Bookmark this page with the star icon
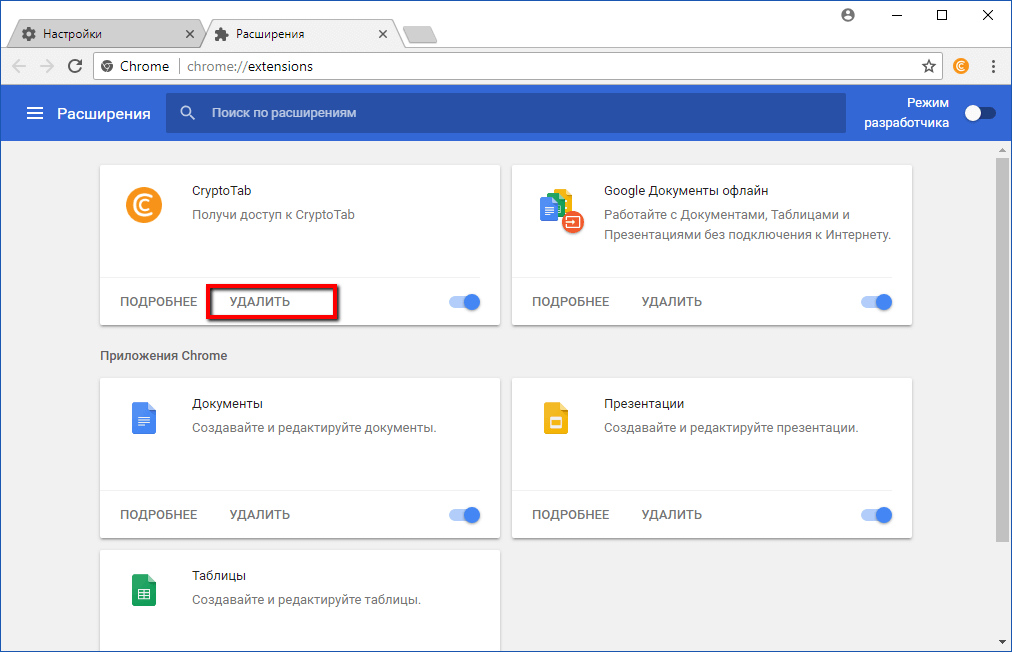 coord(929,66)
